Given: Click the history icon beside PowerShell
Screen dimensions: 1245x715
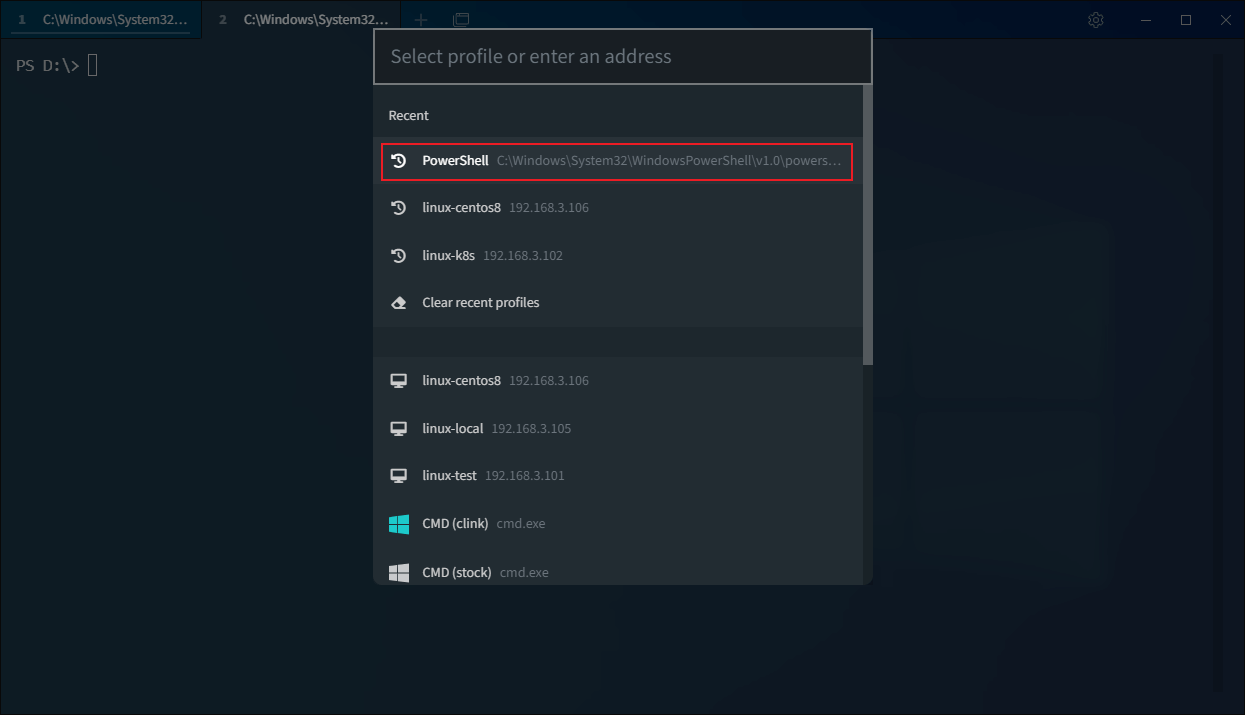Looking at the screenshot, I should [x=398, y=161].
